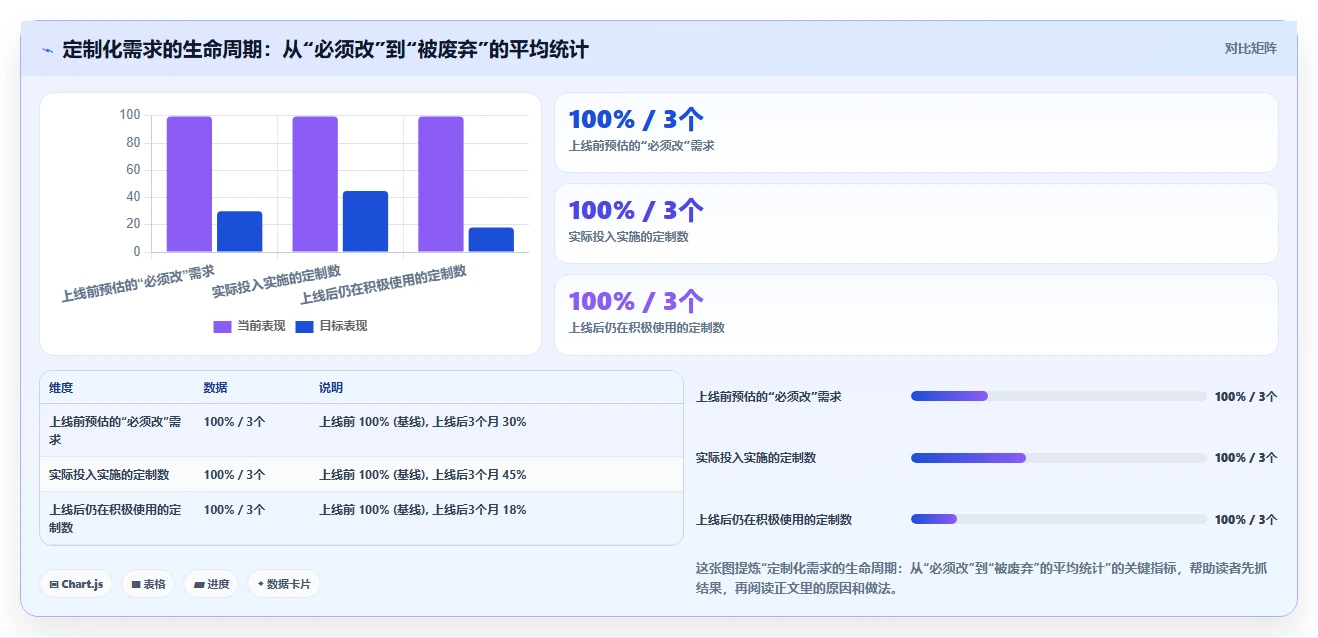Screen dimensions: 1318x638
Task: Click table row label 上线后仍在积极使用的定制数
Action: pyautogui.click(x=115, y=518)
